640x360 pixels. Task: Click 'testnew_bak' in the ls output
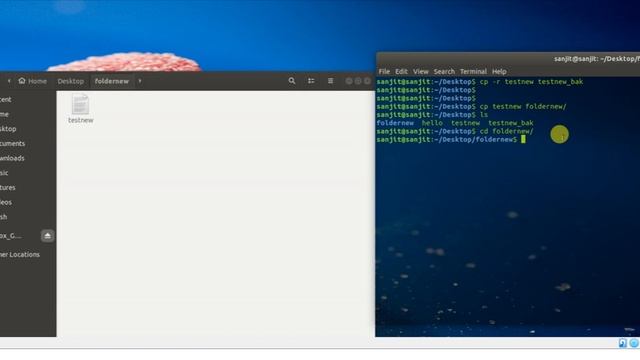pyautogui.click(x=511, y=123)
